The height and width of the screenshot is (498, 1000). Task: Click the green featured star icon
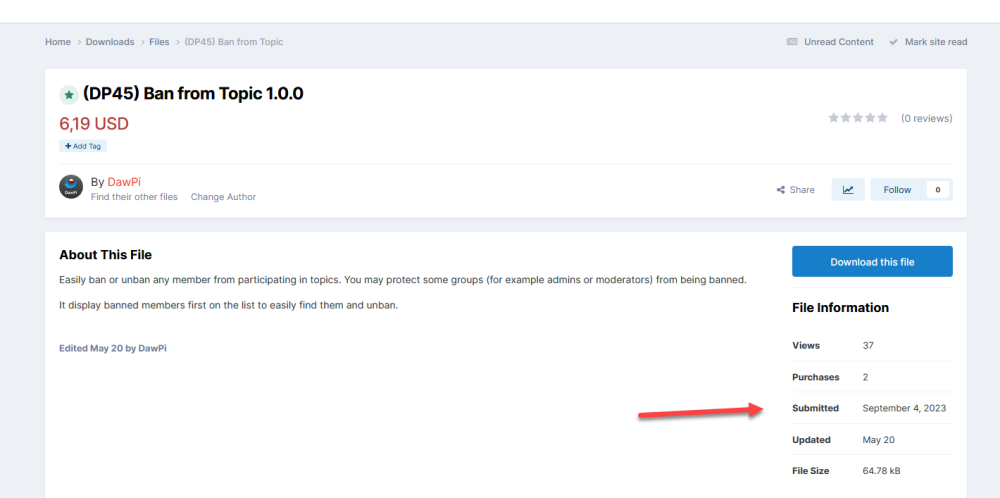pyautogui.click(x=69, y=95)
